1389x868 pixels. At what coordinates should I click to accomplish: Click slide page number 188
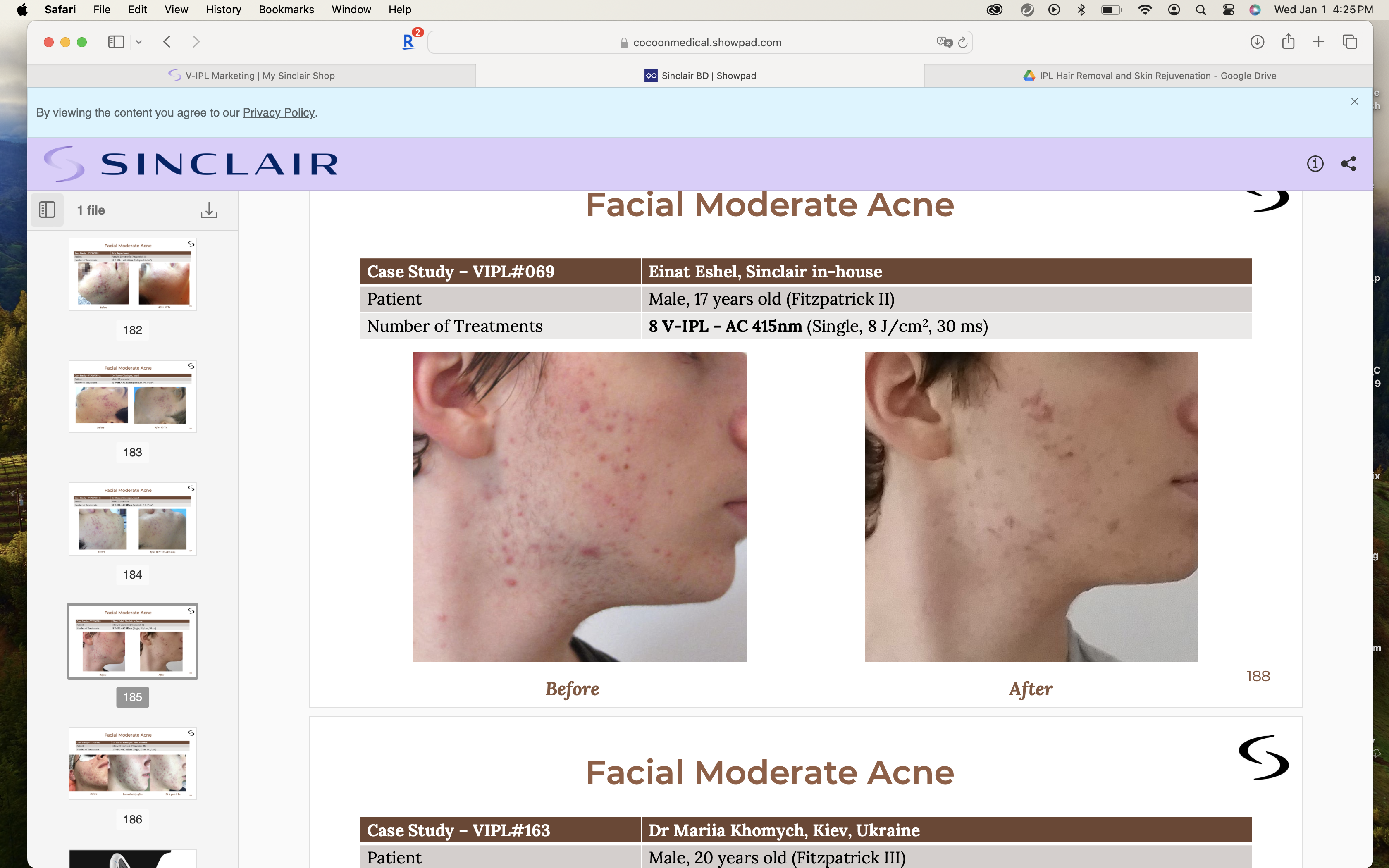coord(1258,676)
